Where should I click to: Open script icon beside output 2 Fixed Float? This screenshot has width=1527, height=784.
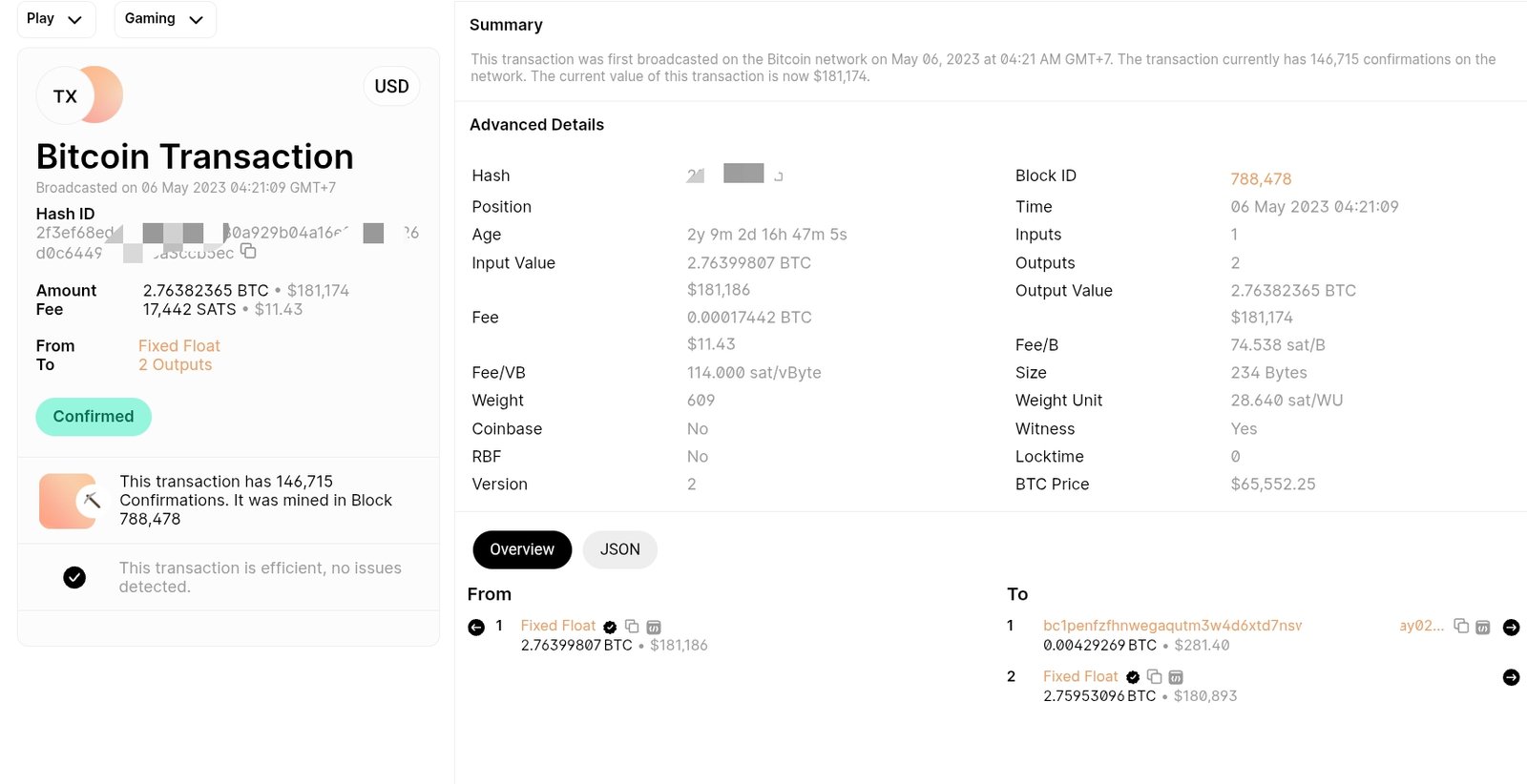point(1176,677)
